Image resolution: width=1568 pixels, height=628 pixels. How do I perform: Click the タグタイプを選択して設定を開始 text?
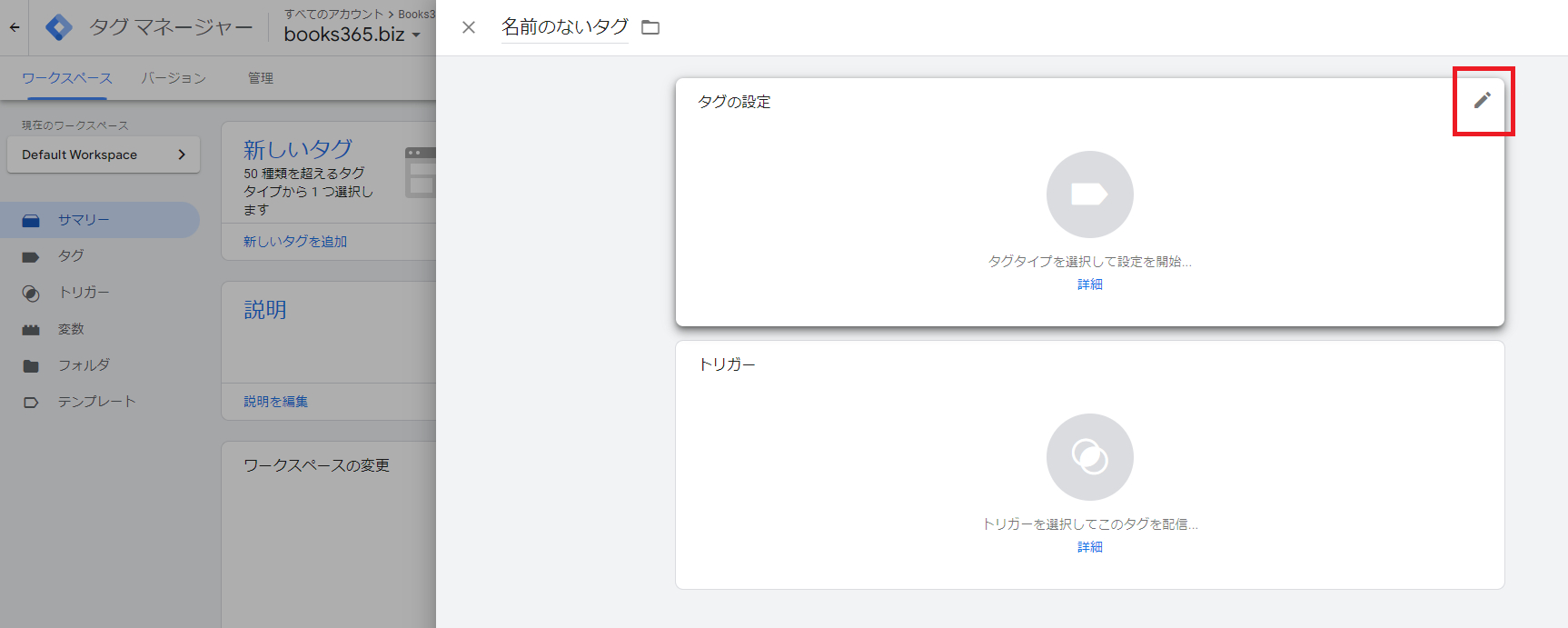[x=1089, y=262]
